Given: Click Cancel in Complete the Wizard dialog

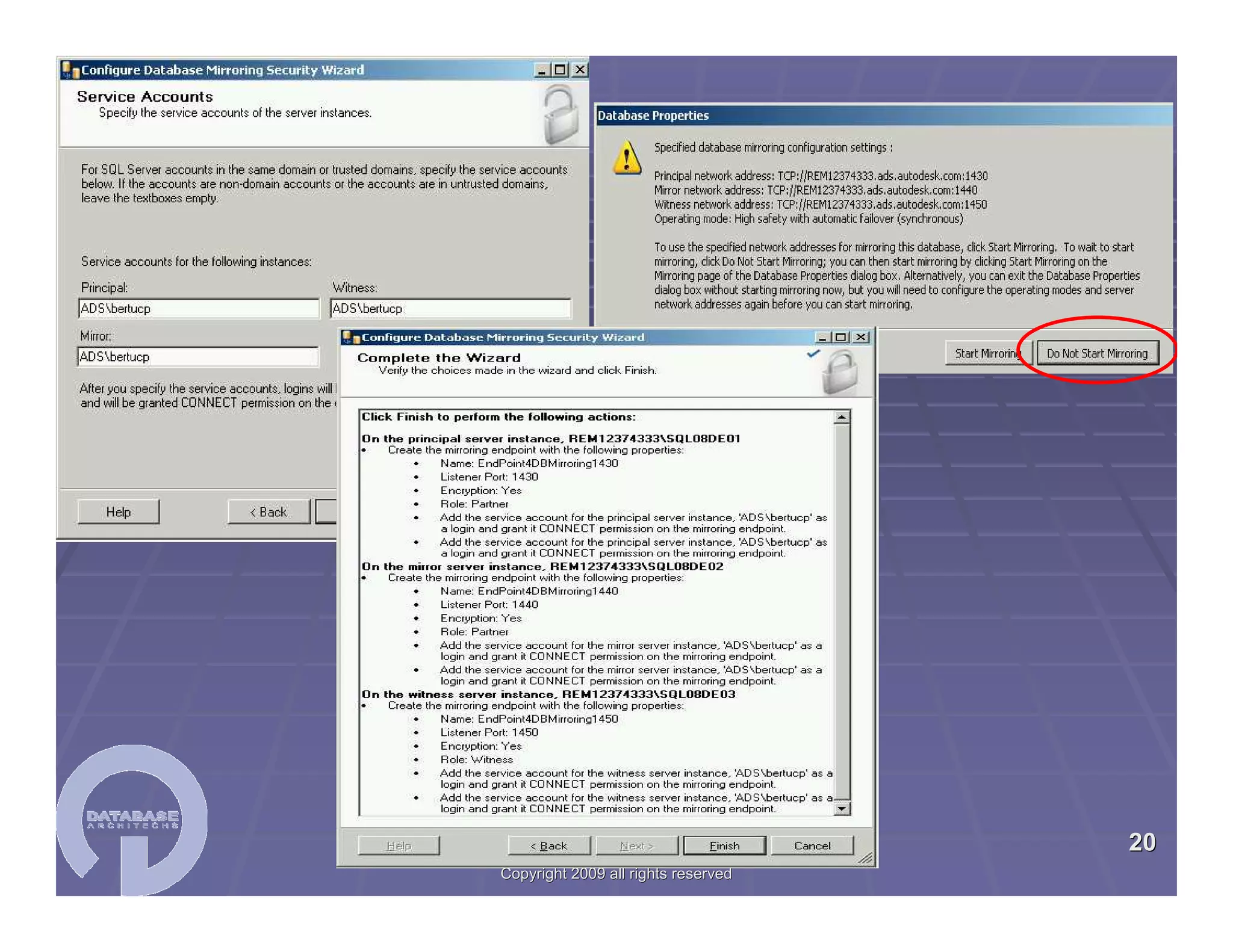Looking at the screenshot, I should pyautogui.click(x=812, y=845).
